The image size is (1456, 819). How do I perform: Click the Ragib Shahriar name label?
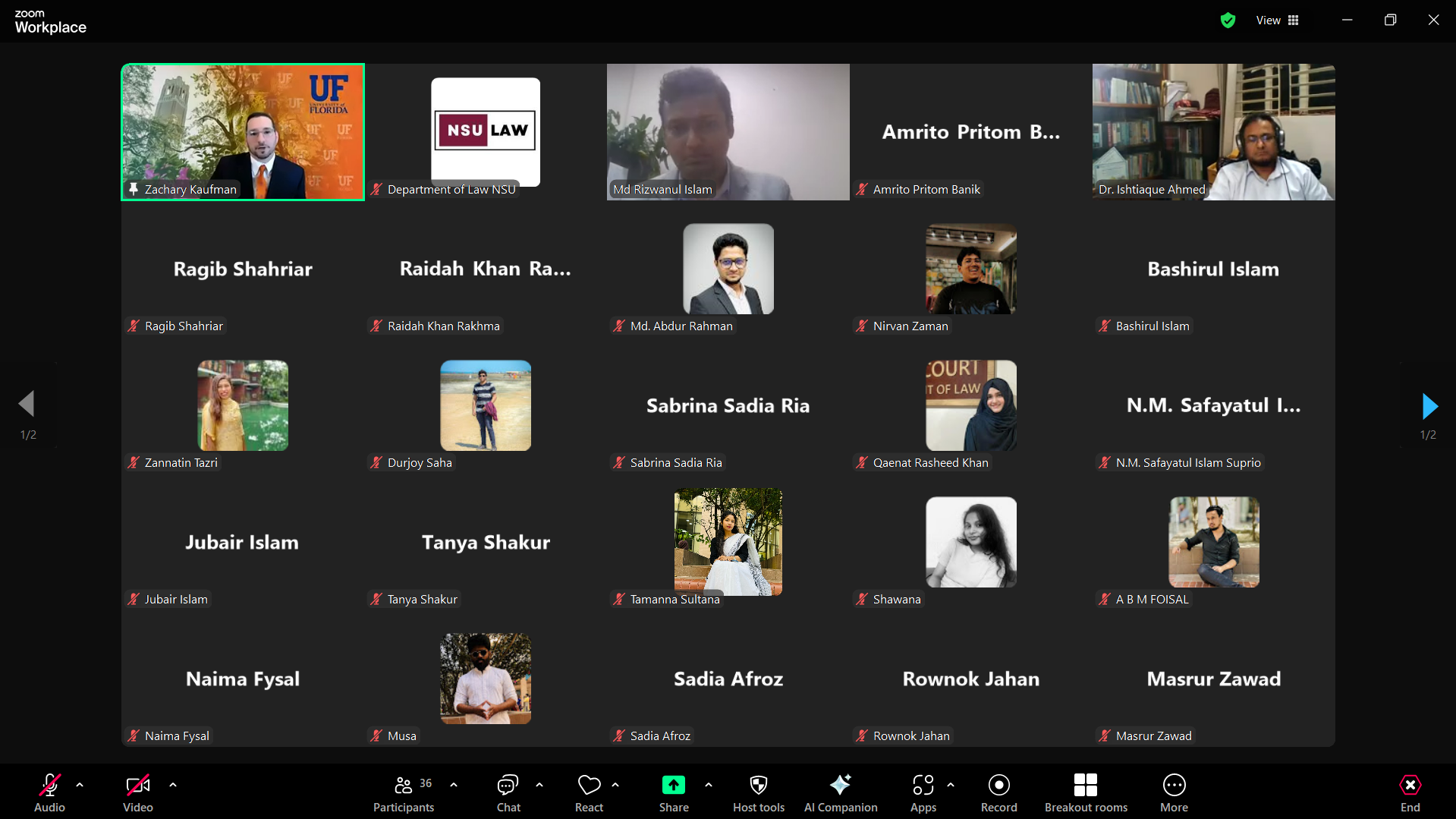coord(184,326)
